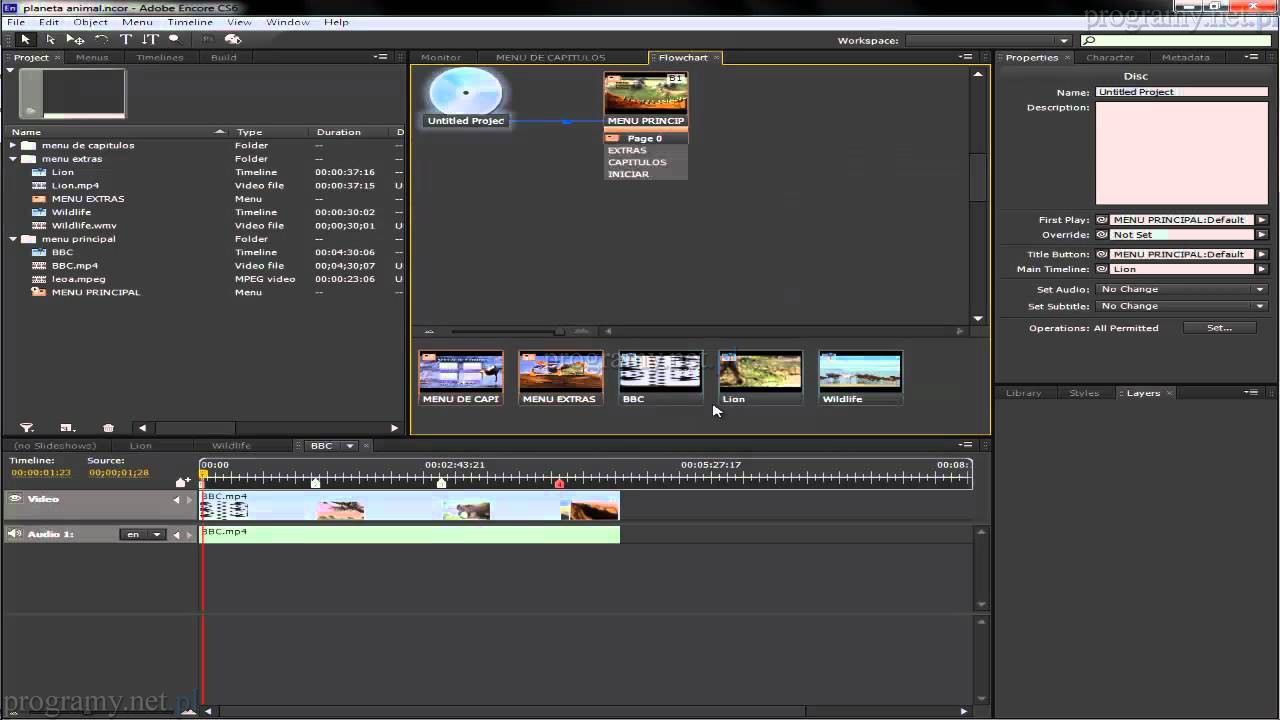The width and height of the screenshot is (1280, 720).
Task: Open the project filter funnel icon
Action: [x=27, y=428]
